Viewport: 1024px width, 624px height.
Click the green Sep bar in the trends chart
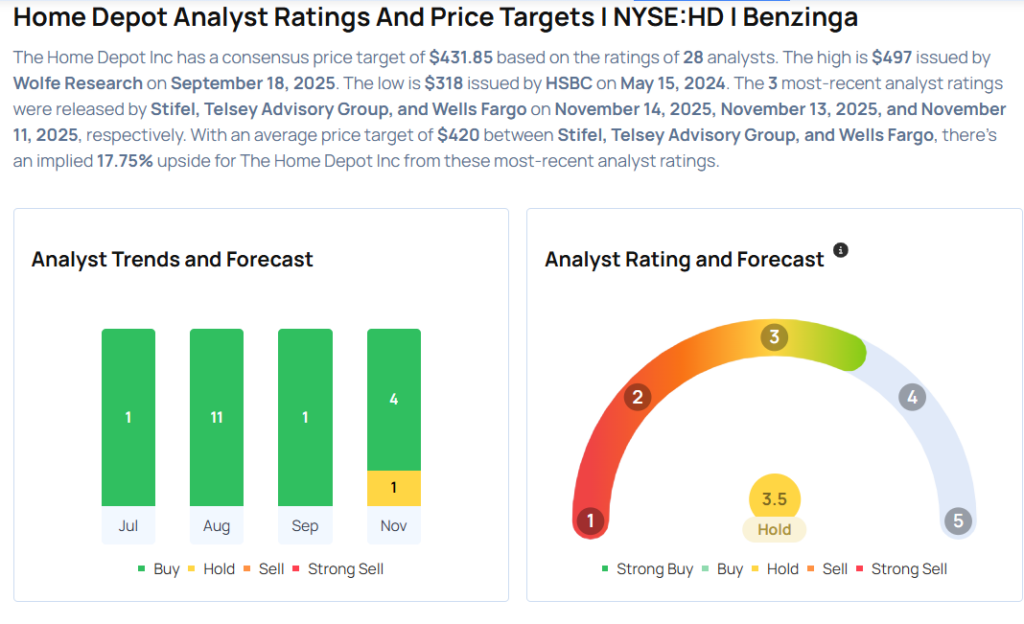[305, 417]
